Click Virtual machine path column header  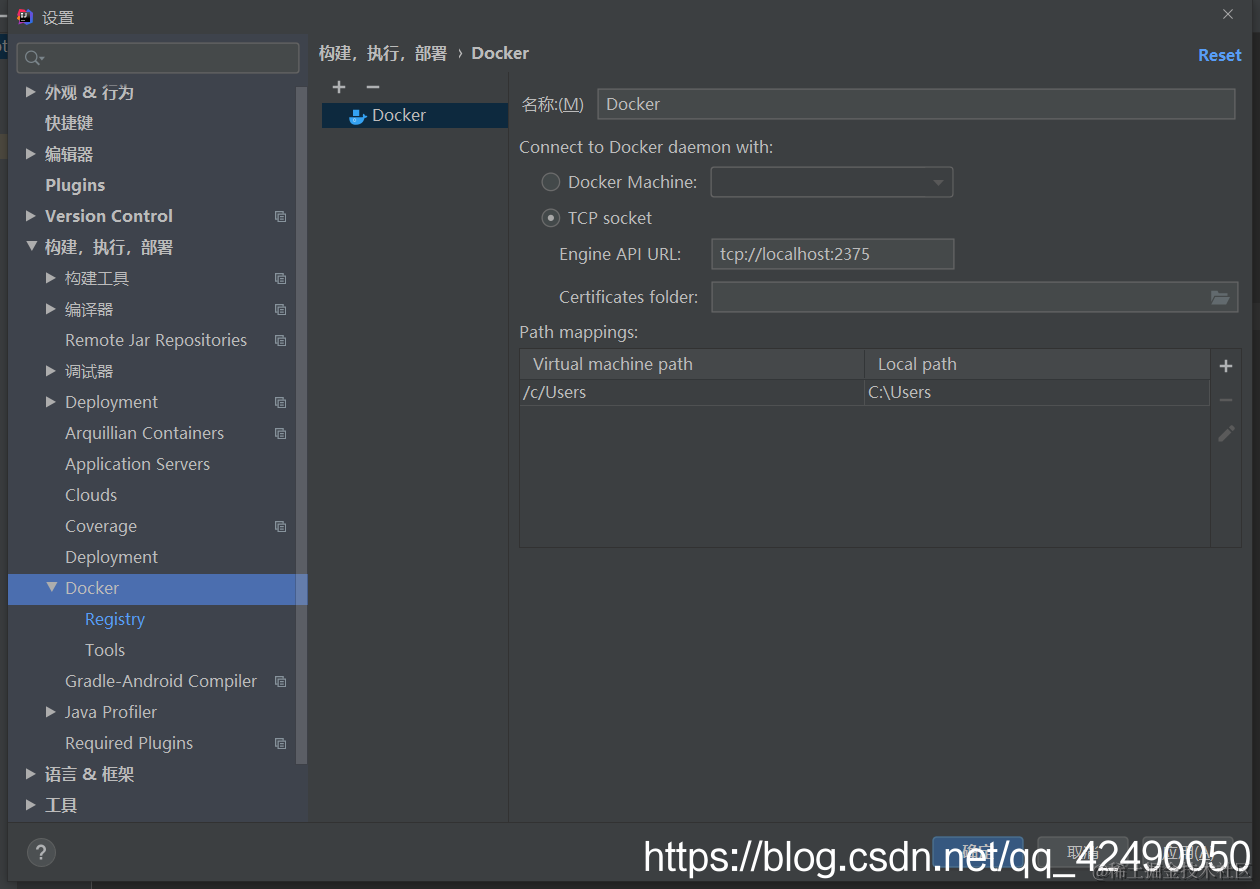click(692, 364)
